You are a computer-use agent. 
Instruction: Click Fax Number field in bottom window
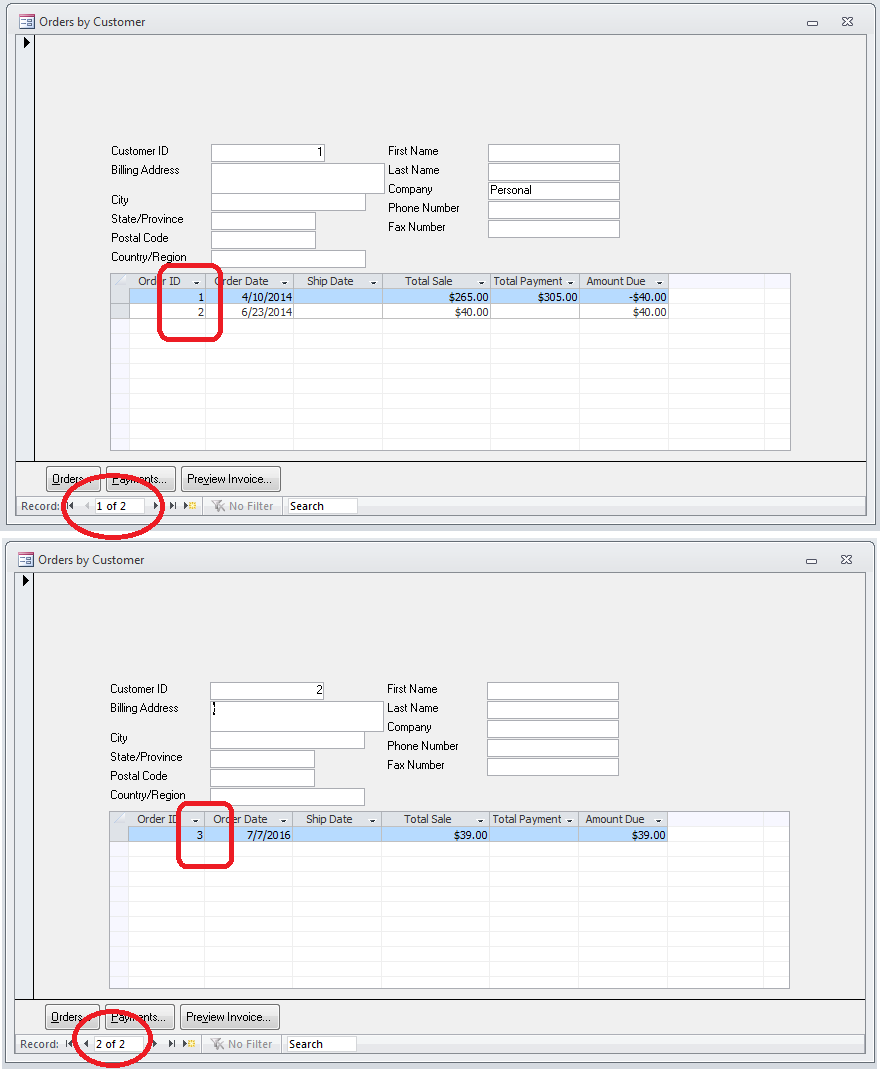[553, 766]
